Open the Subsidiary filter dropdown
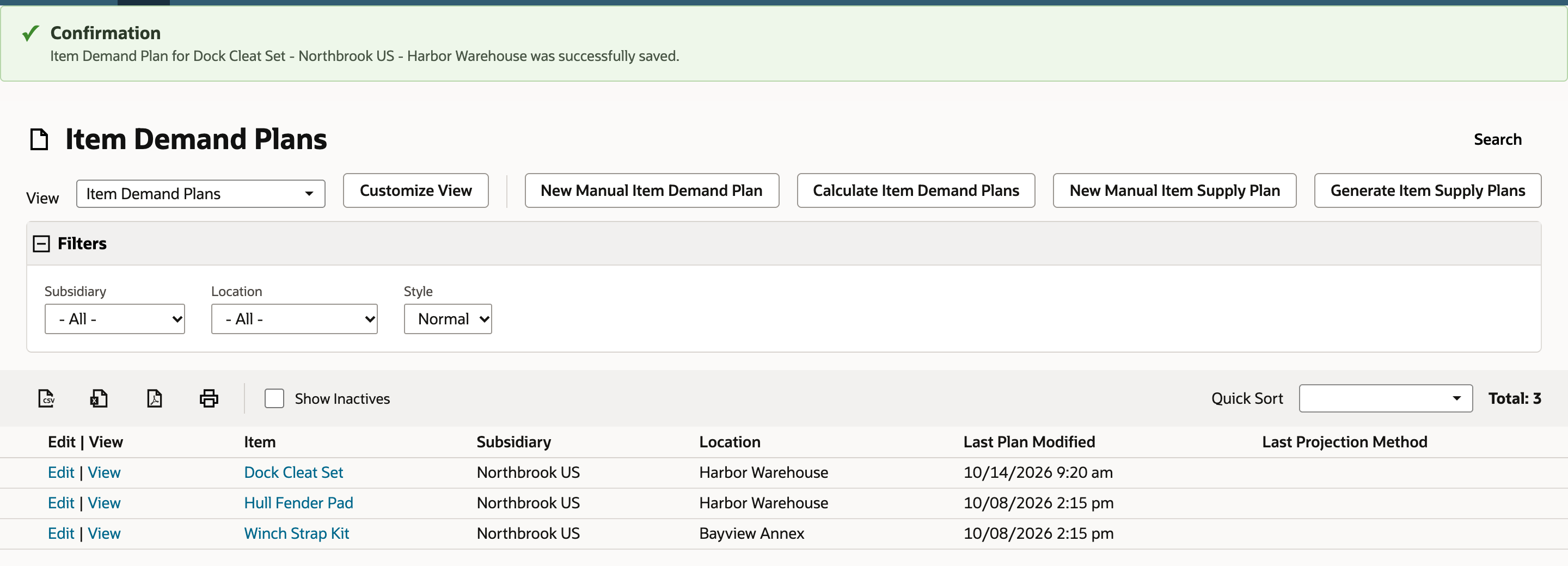Image resolution: width=1568 pixels, height=566 pixels. coord(114,319)
